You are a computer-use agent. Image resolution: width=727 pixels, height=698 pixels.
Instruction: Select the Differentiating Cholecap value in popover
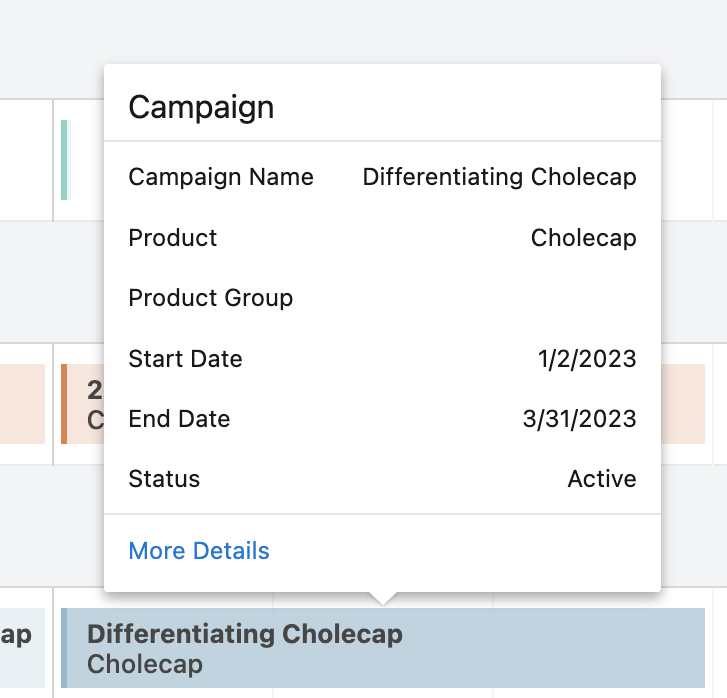pos(499,177)
